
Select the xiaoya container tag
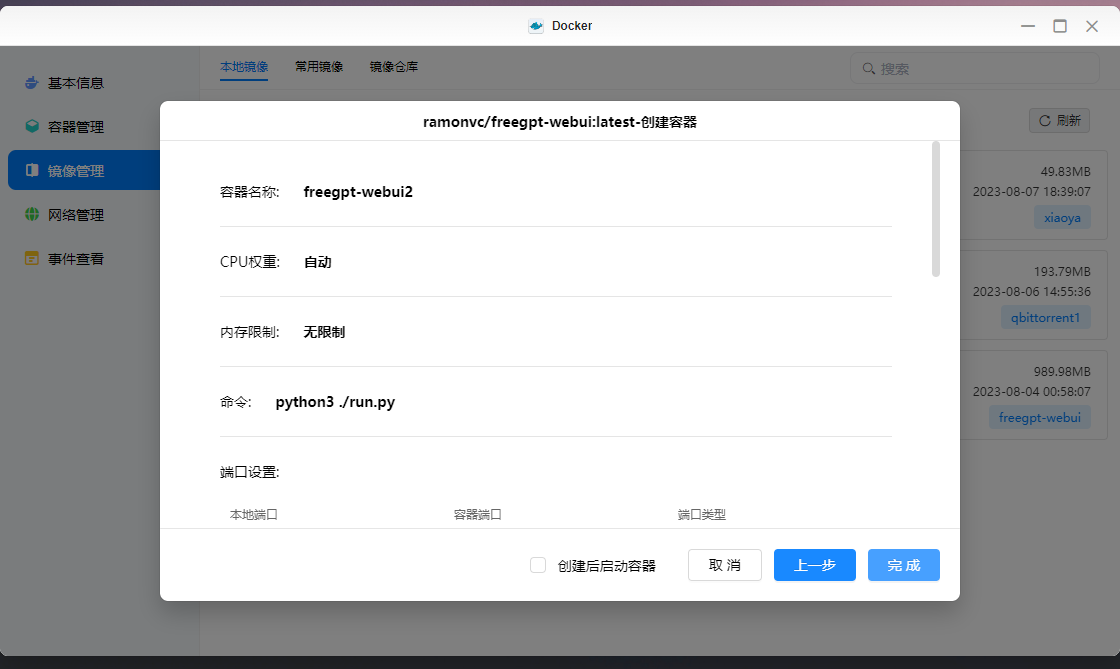coord(1062,218)
